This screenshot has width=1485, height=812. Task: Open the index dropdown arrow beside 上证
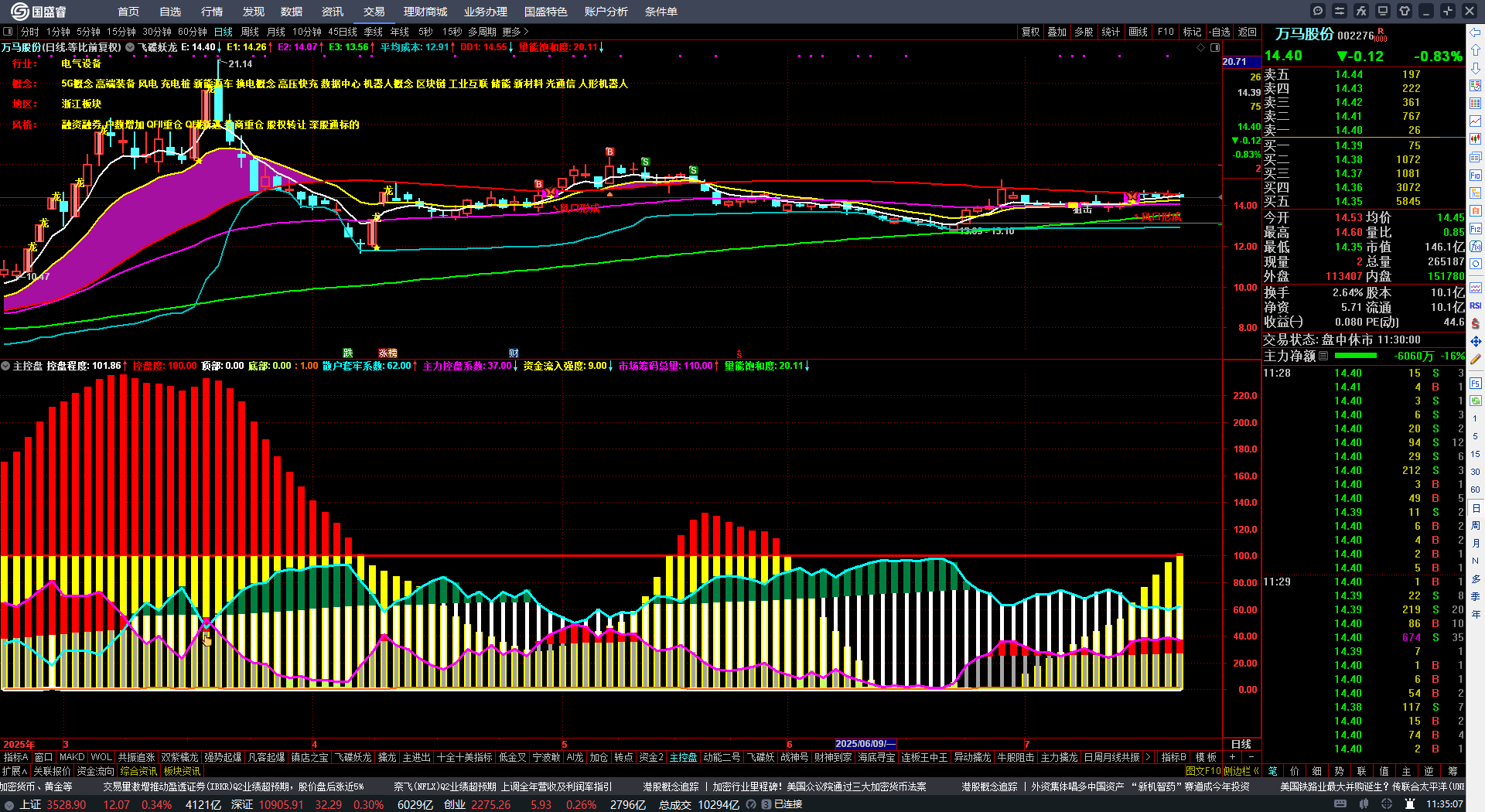(x=9, y=804)
